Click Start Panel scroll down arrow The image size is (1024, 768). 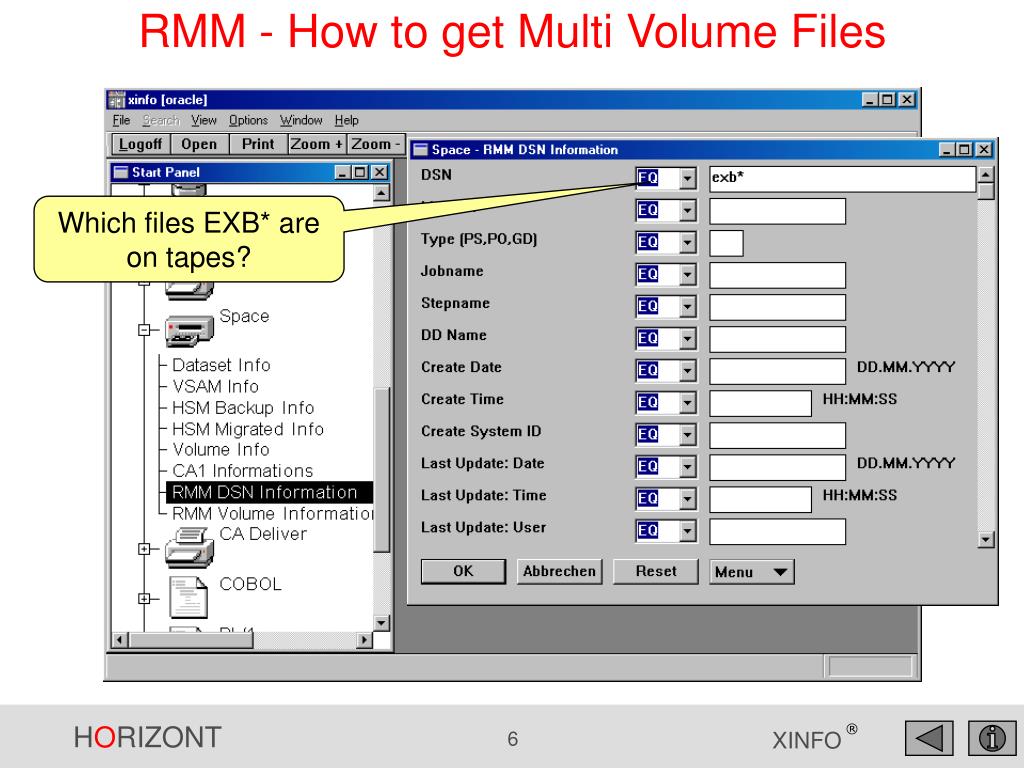(x=381, y=623)
